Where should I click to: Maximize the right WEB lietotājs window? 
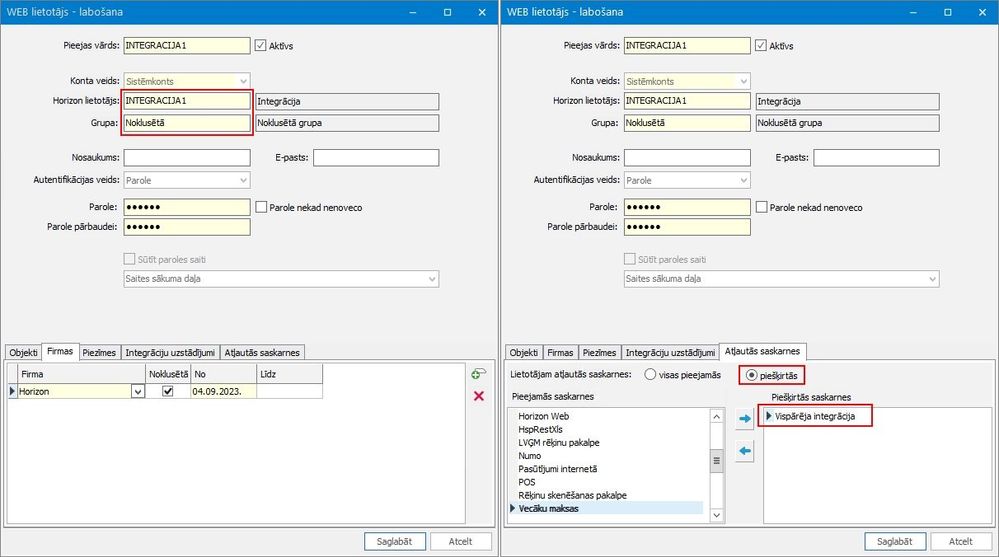[x=947, y=12]
